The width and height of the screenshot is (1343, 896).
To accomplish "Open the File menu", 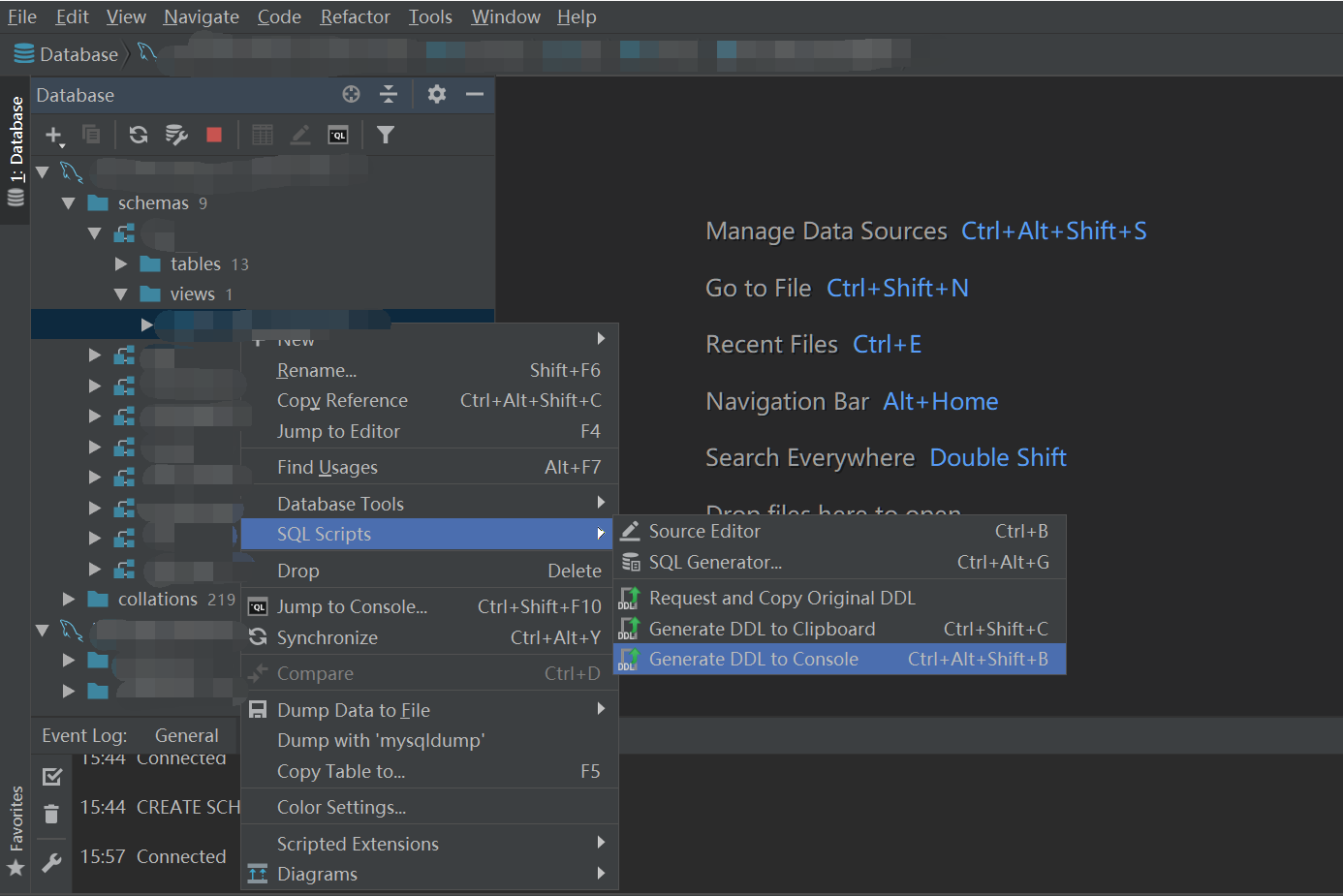I will [22, 16].
